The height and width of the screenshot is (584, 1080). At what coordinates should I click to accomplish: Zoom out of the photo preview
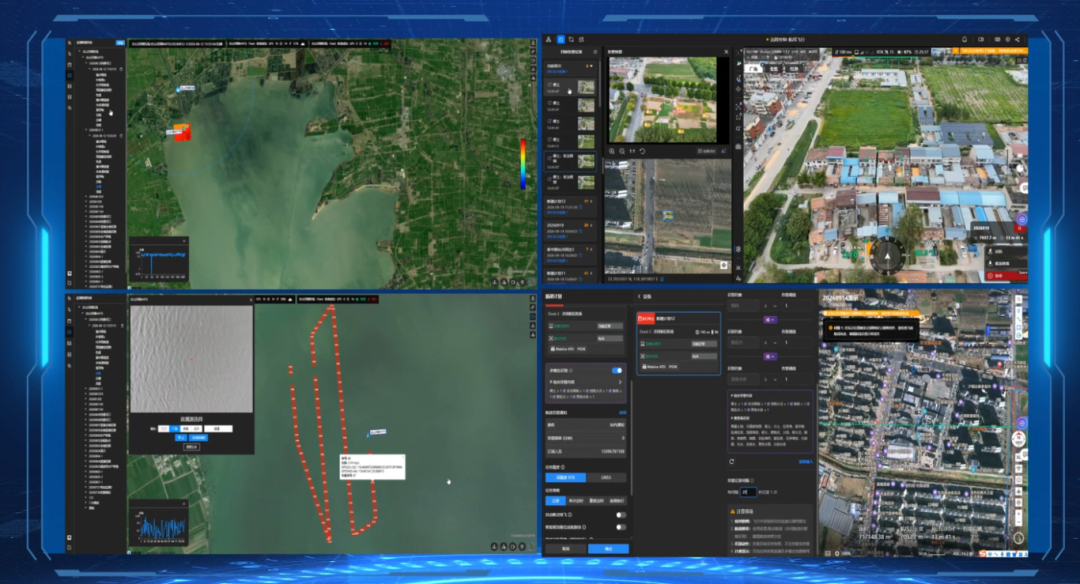coord(622,151)
